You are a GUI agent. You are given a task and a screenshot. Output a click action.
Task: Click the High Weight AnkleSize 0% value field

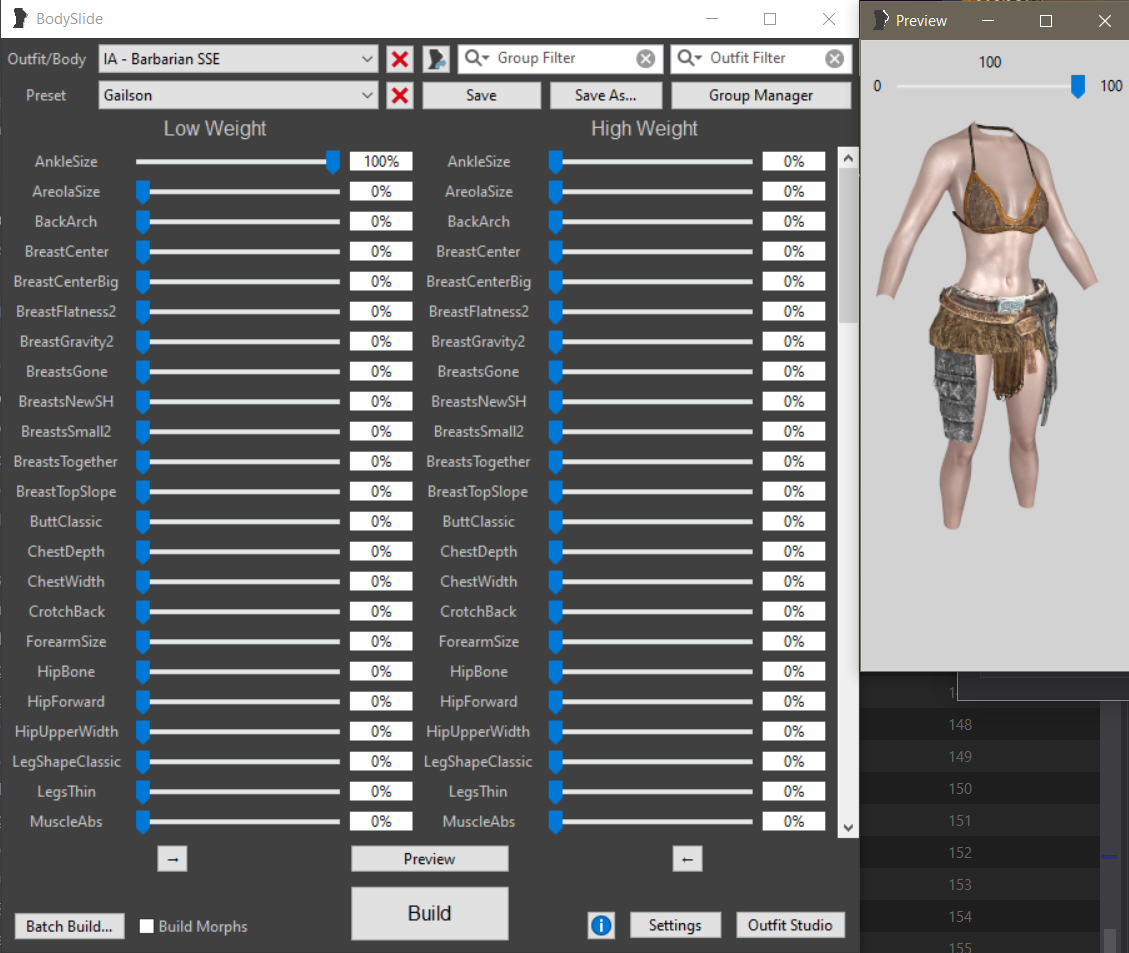point(793,161)
